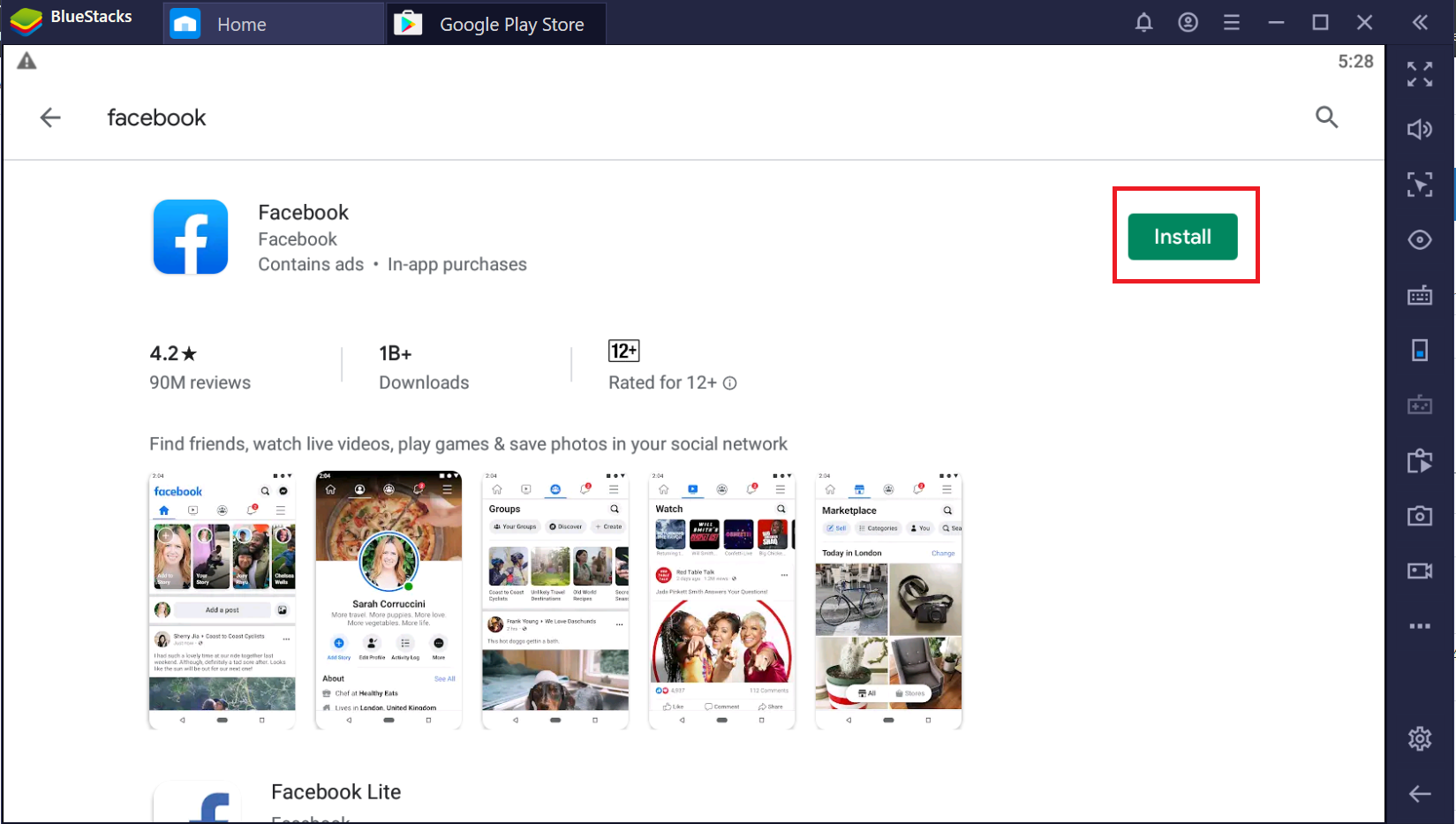Viewport: 1456px width, 824px height.
Task: Click the 12+ content rating badge
Action: pos(624,352)
